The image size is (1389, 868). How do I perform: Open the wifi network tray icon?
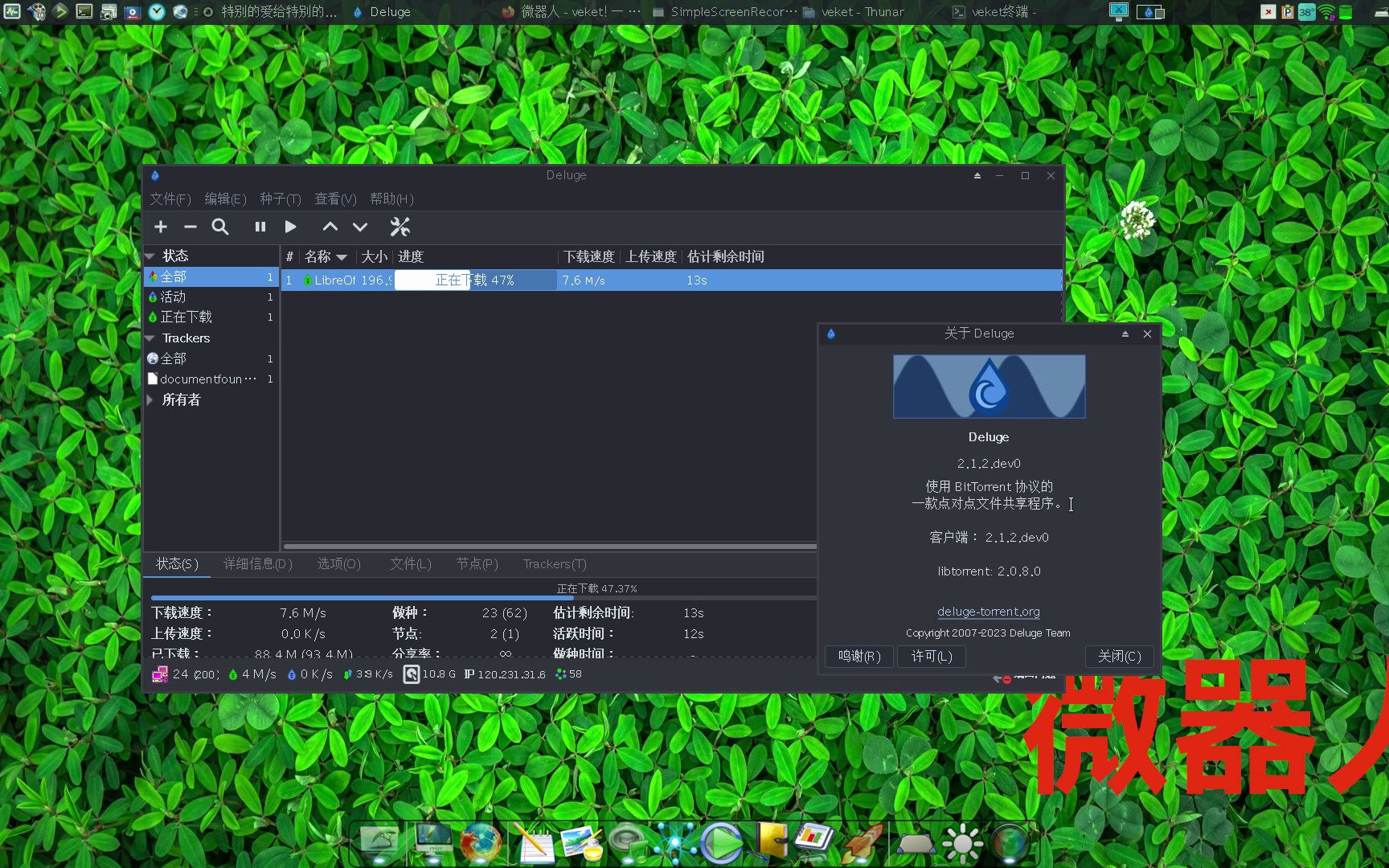click(1326, 11)
